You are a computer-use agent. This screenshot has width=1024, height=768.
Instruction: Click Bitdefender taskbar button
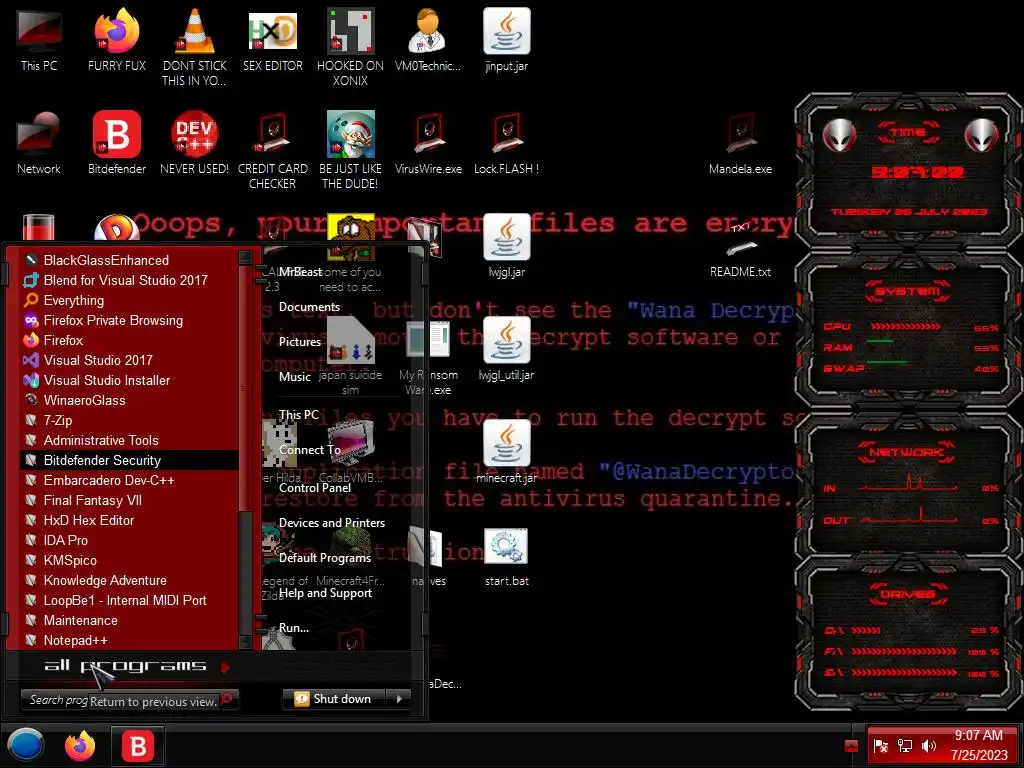[x=138, y=745]
